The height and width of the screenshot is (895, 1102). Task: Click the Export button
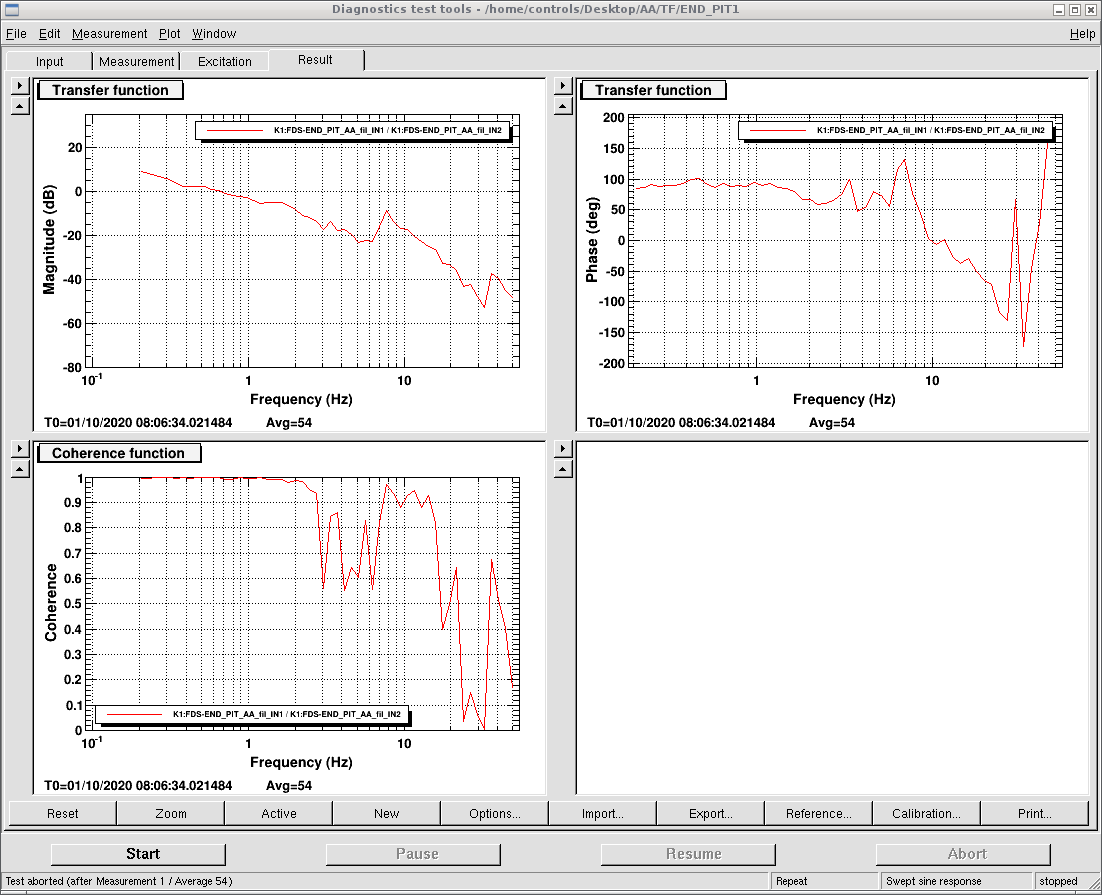coord(711,813)
